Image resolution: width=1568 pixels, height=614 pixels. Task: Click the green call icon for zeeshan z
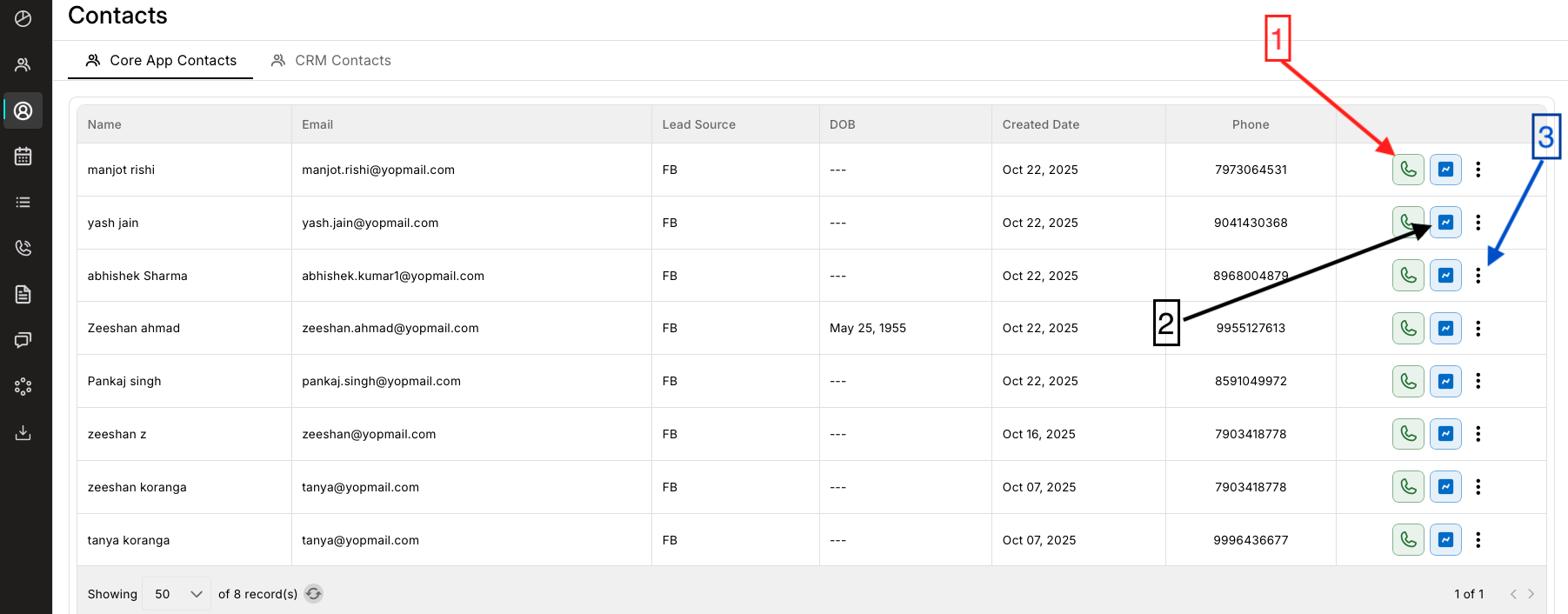[1407, 434]
